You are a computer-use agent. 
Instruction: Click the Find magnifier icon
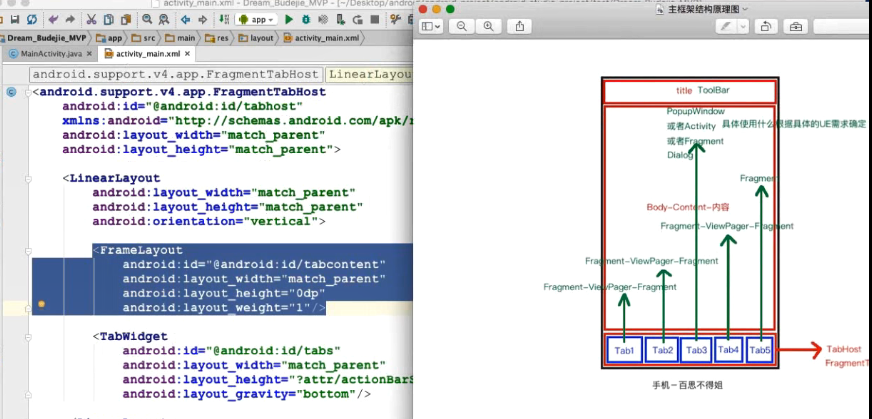coord(148,19)
